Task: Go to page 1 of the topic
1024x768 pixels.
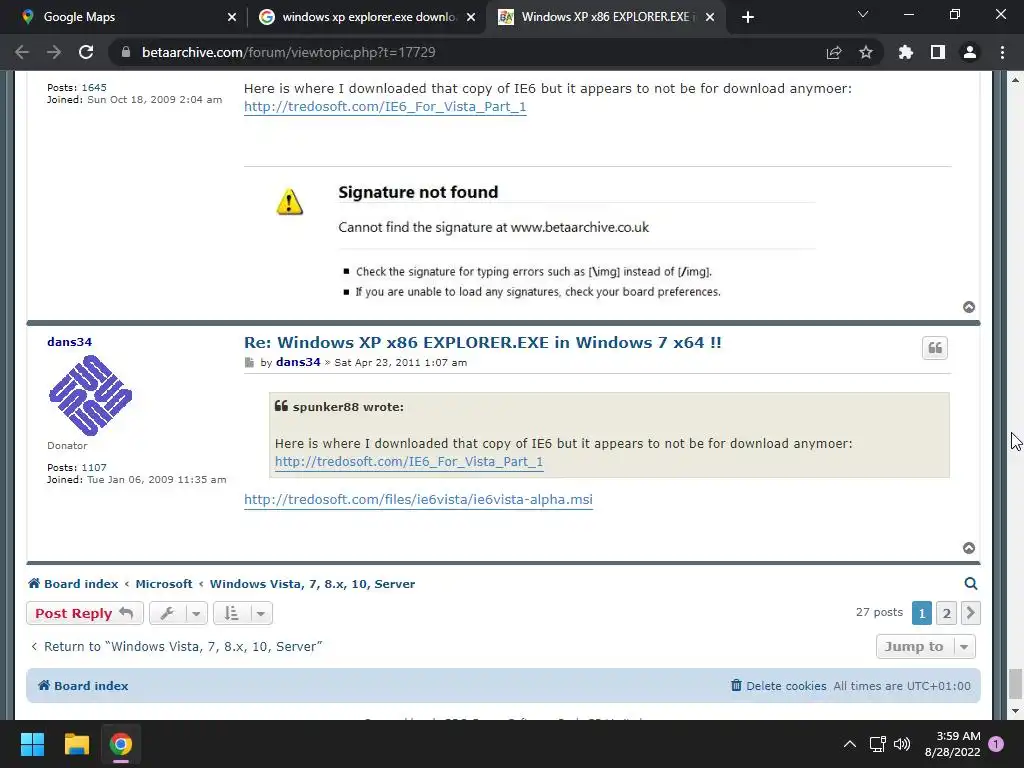Action: tap(921, 613)
